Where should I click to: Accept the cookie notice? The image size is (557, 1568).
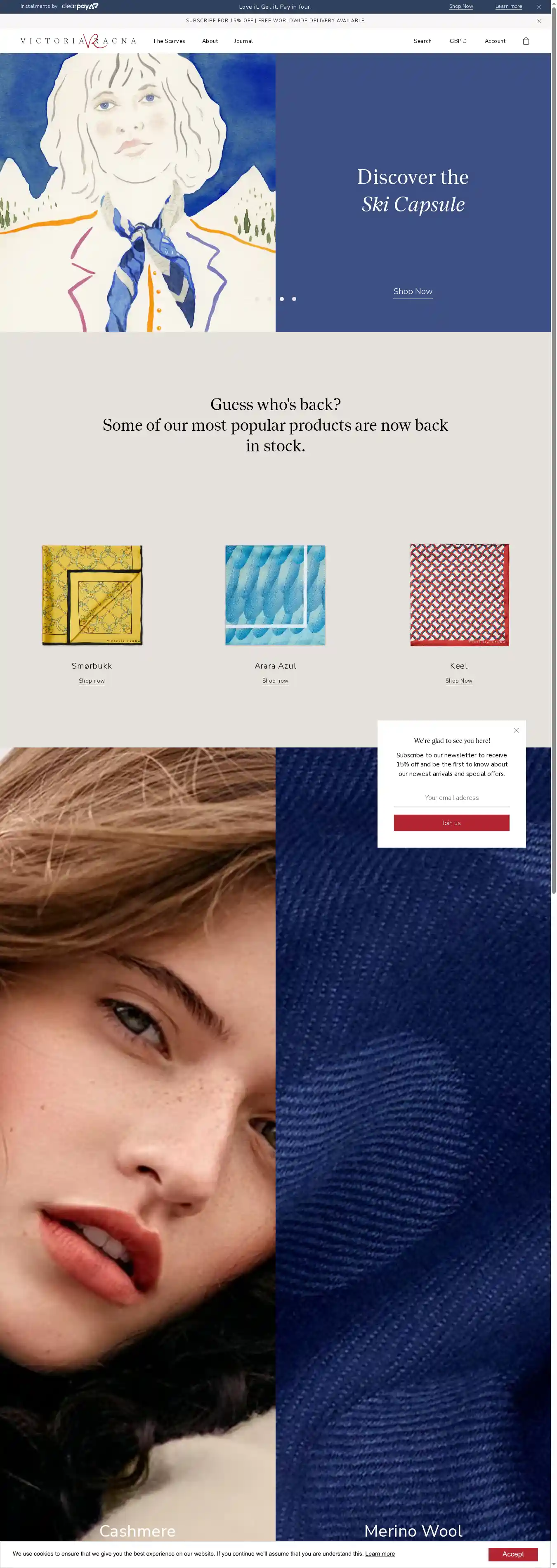click(512, 1554)
